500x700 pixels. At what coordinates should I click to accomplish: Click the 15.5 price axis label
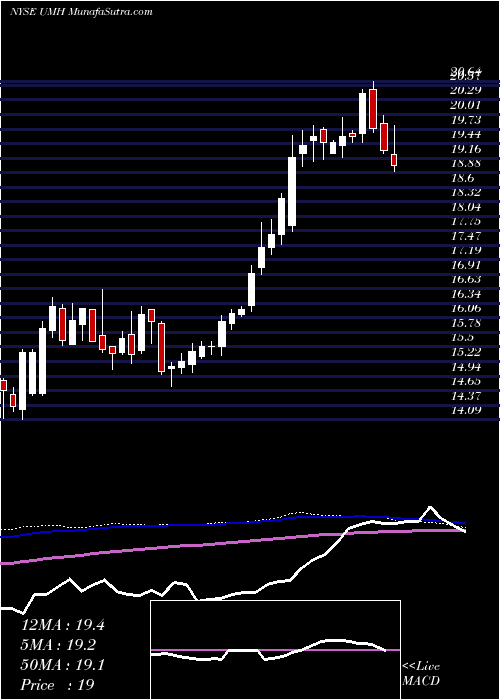(462, 337)
